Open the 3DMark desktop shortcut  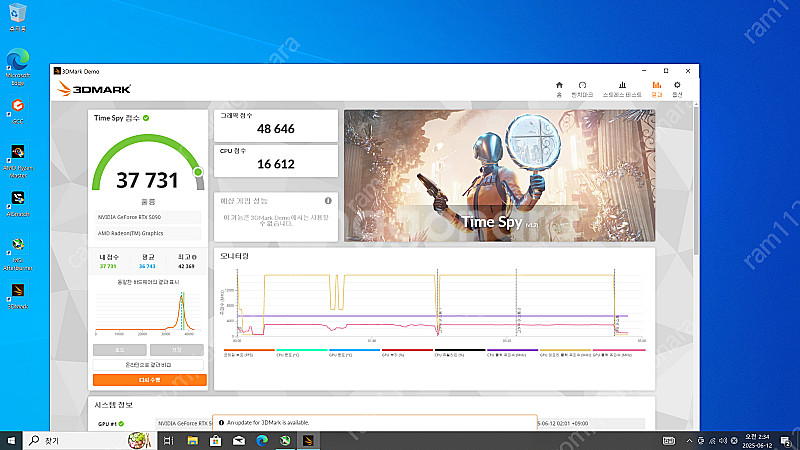coord(18,296)
